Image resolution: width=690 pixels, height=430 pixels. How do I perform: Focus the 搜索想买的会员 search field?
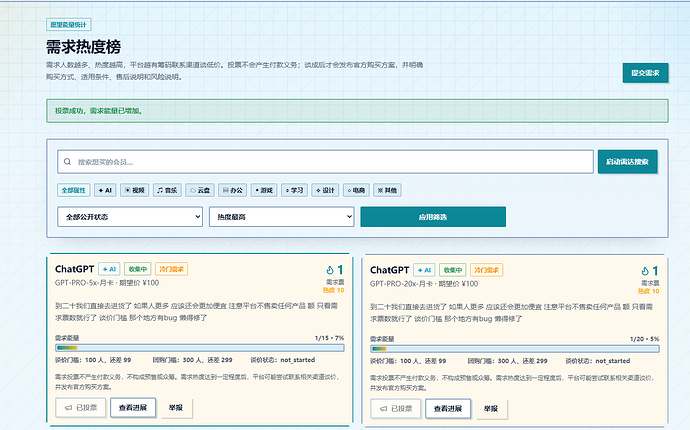325,162
